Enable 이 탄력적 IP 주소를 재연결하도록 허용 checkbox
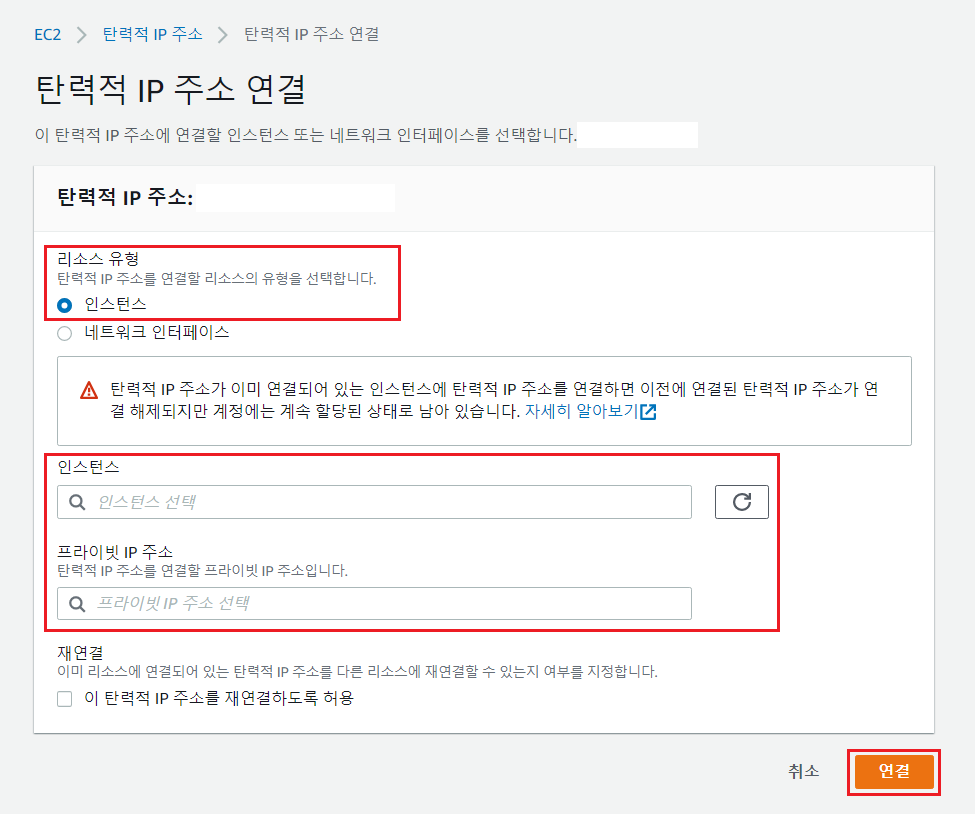975x814 pixels. 65,699
